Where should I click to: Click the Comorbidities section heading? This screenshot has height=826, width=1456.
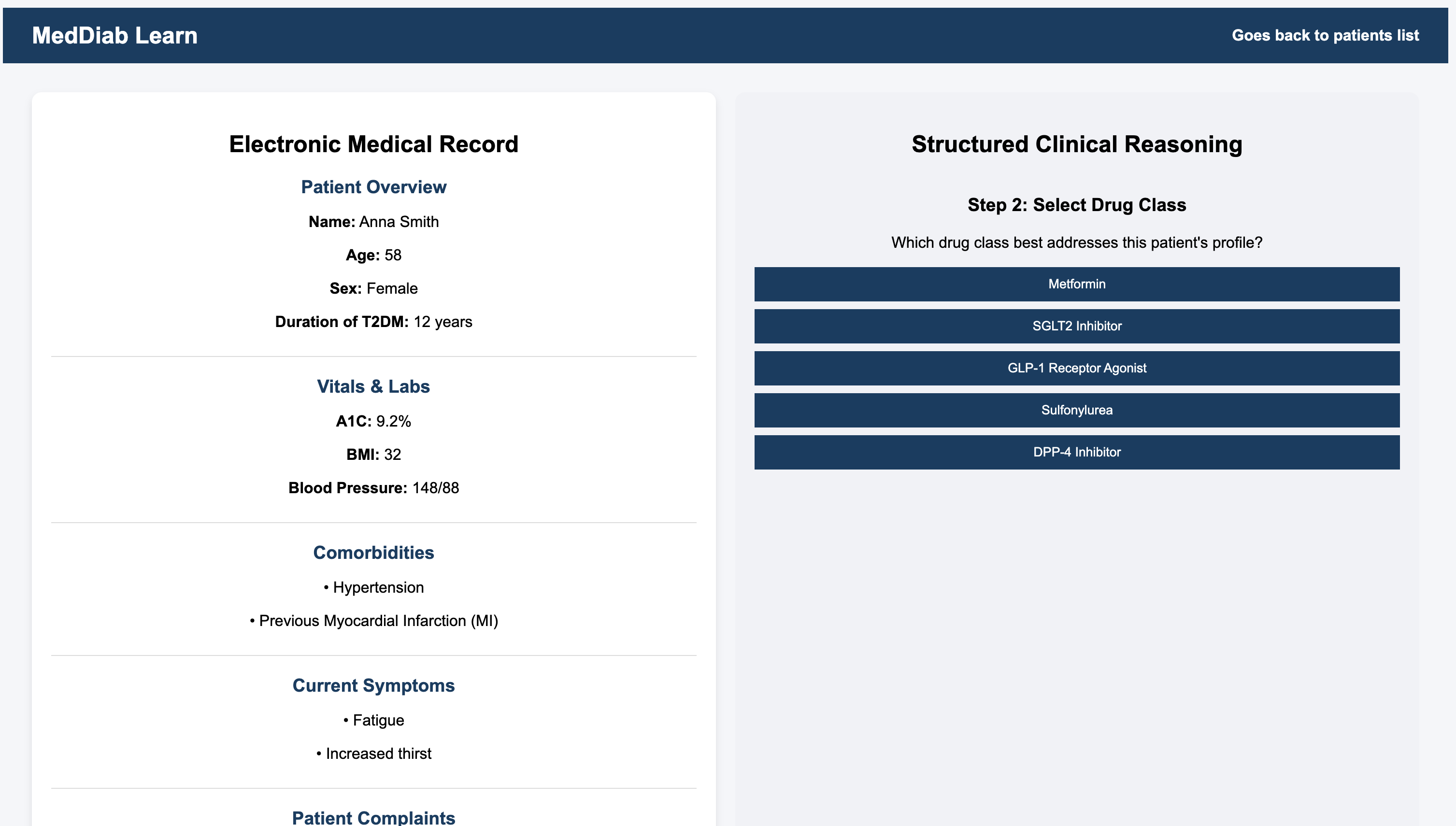[373, 553]
